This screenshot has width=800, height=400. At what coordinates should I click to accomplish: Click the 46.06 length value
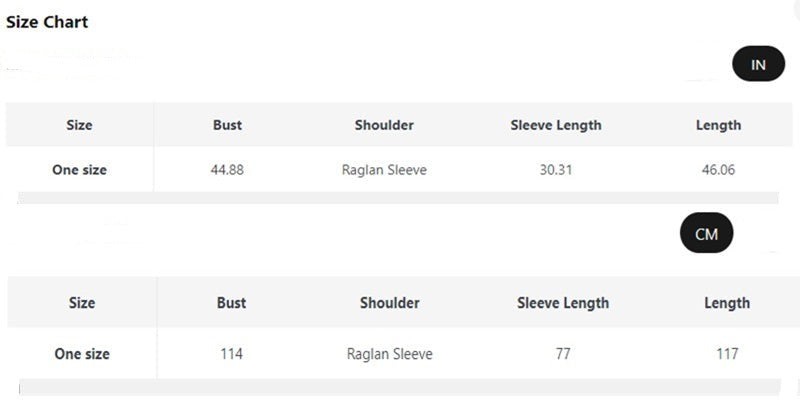pyautogui.click(x=718, y=170)
